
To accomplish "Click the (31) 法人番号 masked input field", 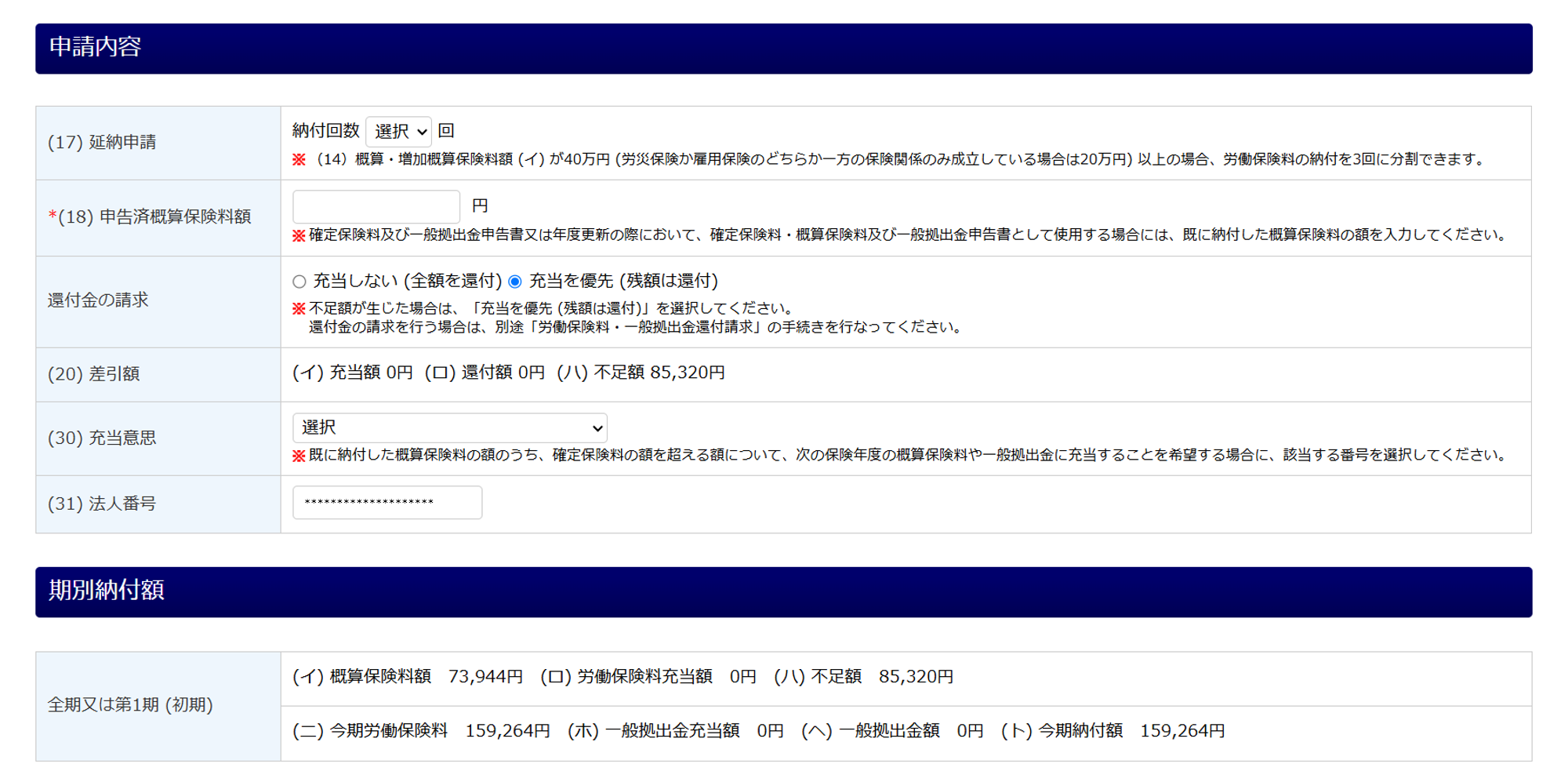I will (387, 503).
